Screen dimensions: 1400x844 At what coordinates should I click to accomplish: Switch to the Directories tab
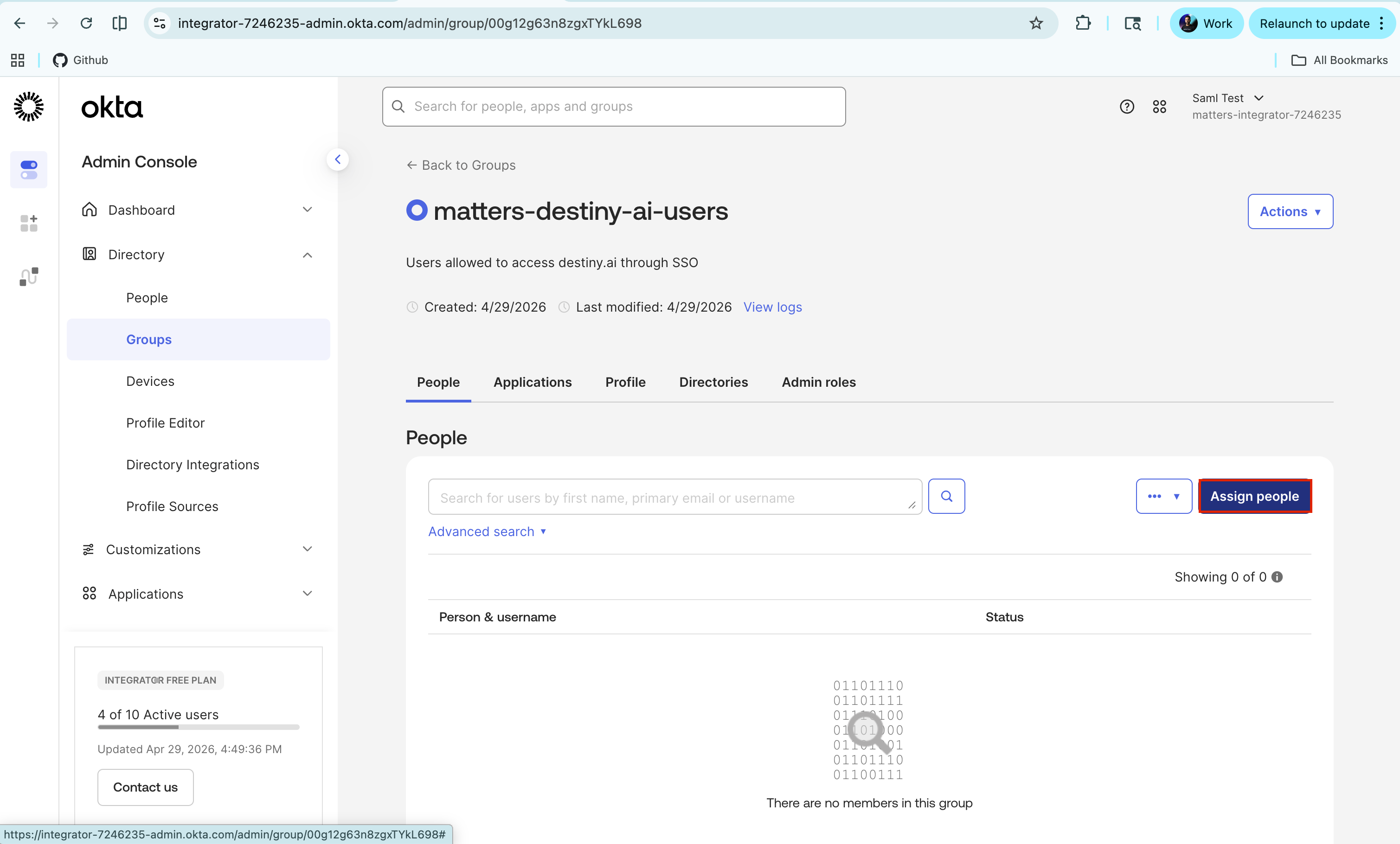[x=713, y=382]
